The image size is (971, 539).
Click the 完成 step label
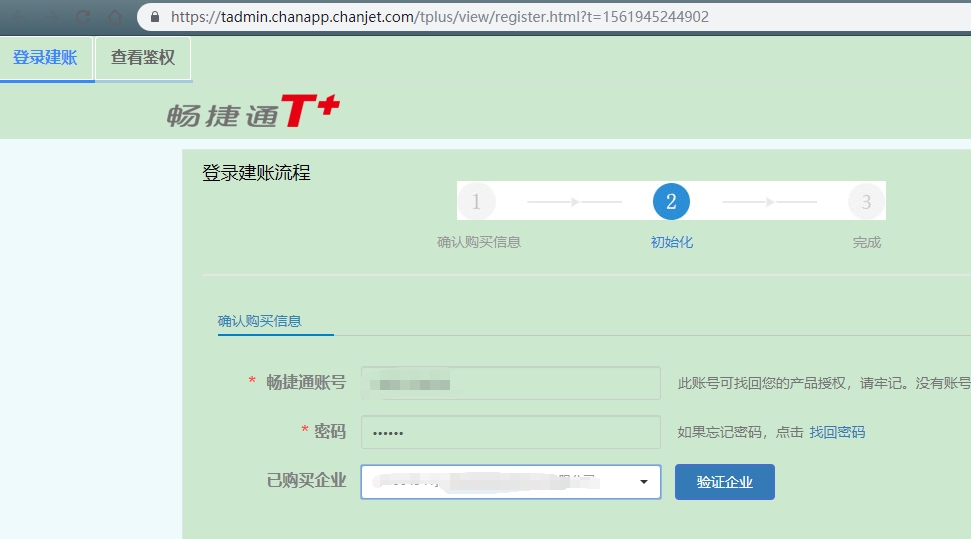[x=866, y=242]
